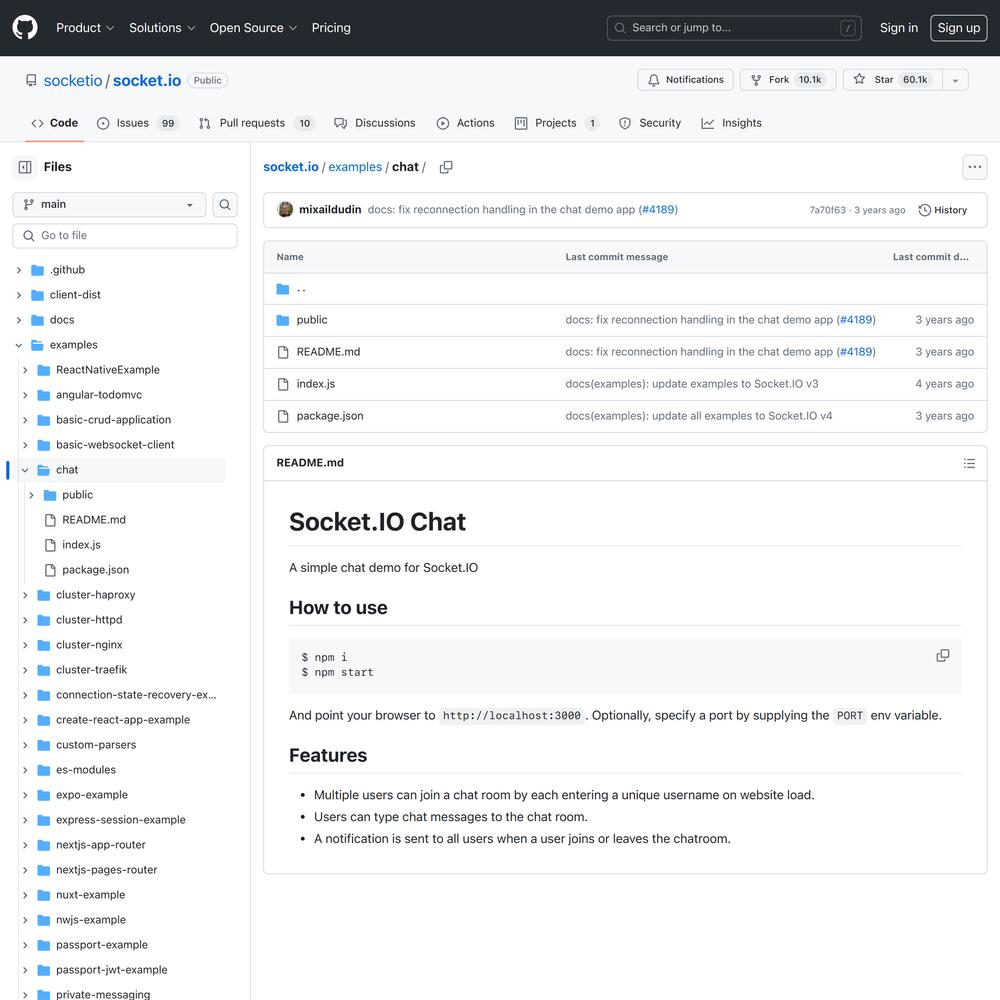This screenshot has height=1000, width=1000.
Task: Open the Open Source menu
Action: click(x=253, y=27)
